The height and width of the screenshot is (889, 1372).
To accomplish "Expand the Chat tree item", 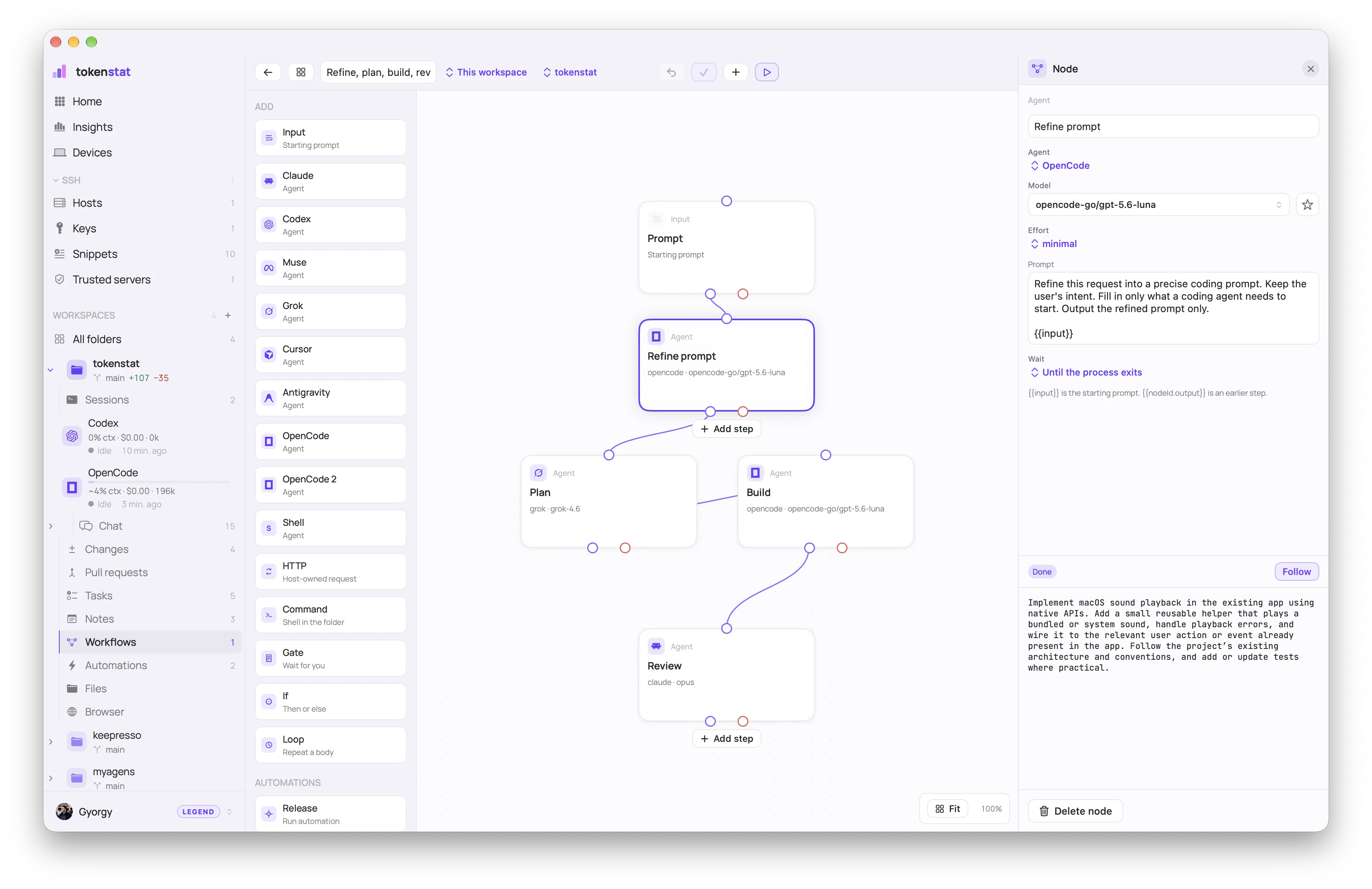I will 51,526.
